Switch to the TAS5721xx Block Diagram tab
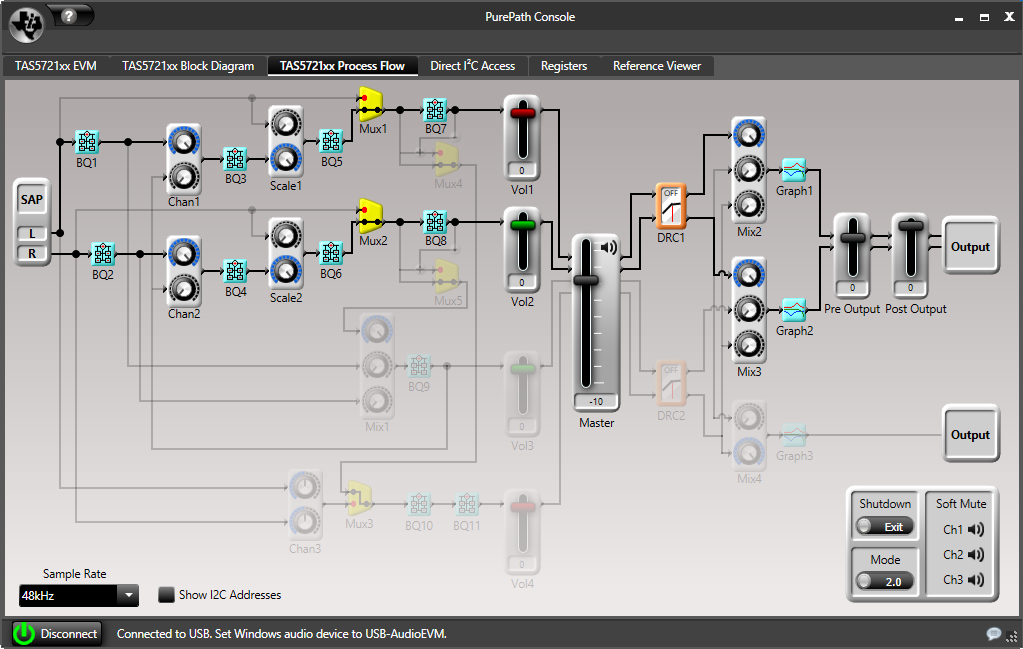The image size is (1023, 649). [x=188, y=66]
